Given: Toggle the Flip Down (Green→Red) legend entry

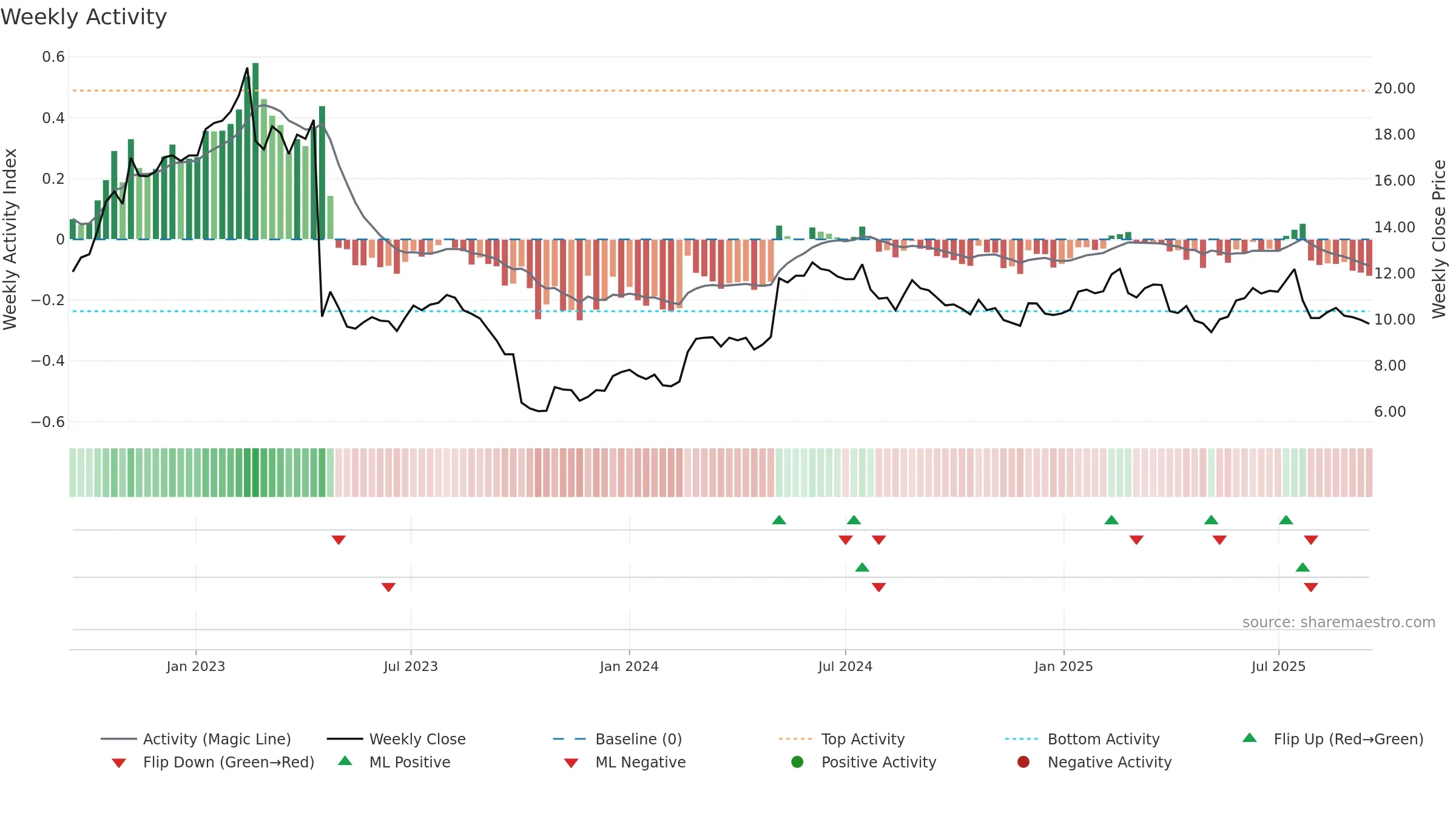Looking at the screenshot, I should tap(212, 762).
